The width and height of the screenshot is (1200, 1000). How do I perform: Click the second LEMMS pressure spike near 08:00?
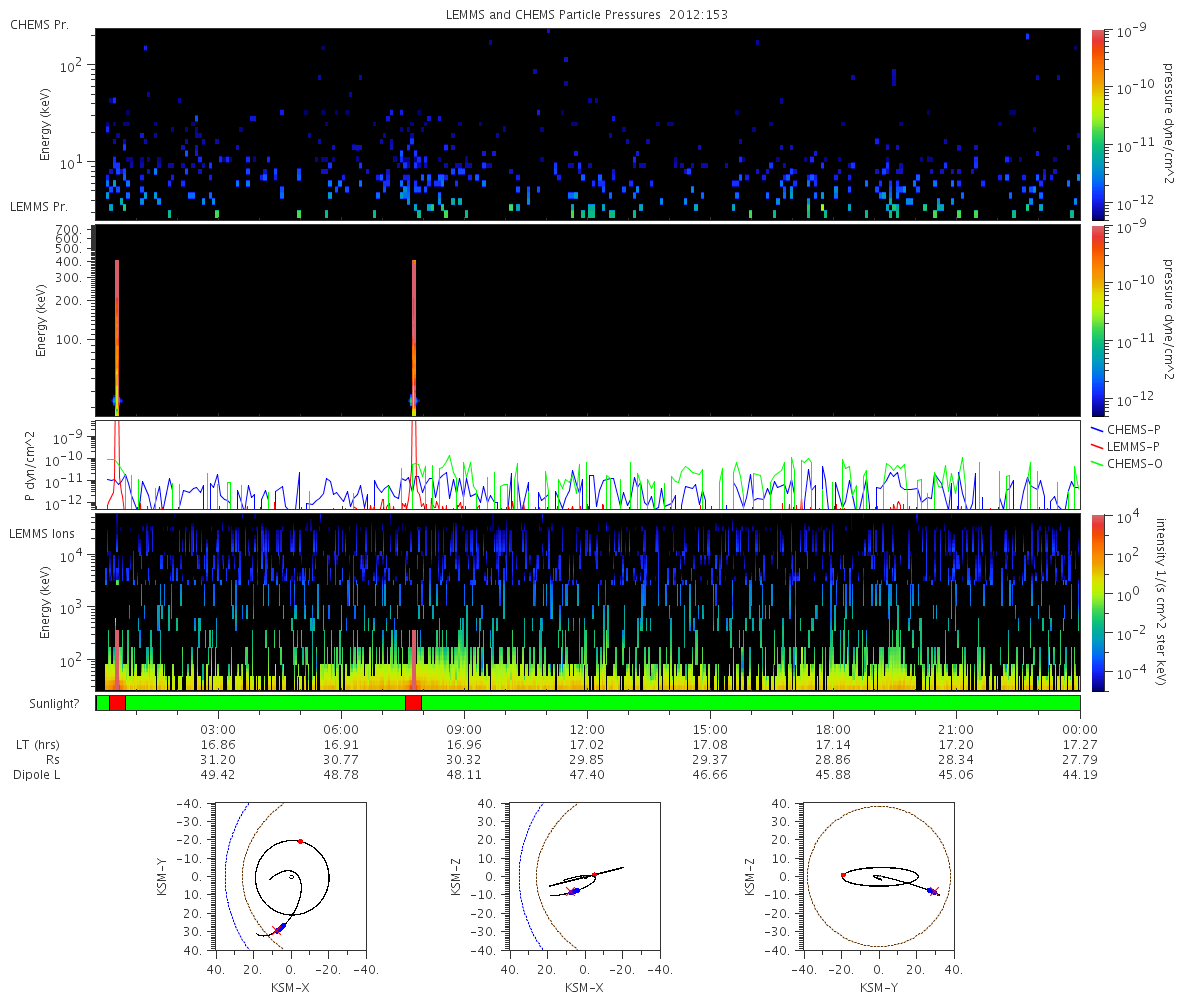pos(413,330)
